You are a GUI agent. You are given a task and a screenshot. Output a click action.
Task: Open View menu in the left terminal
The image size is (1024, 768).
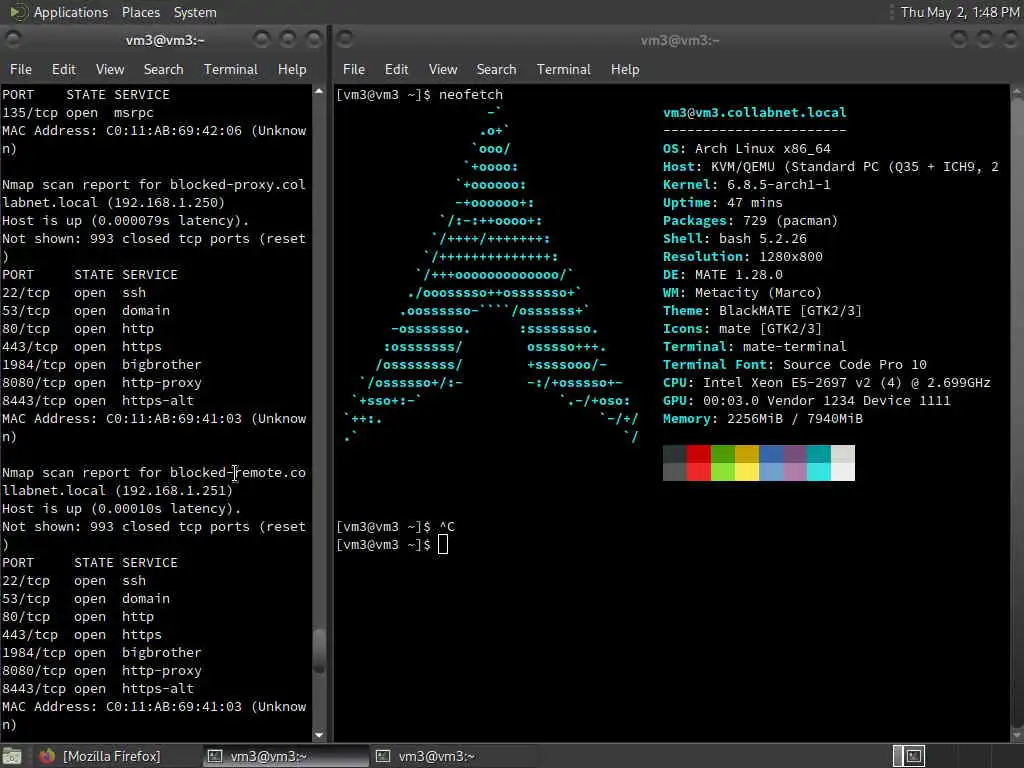[110, 69]
